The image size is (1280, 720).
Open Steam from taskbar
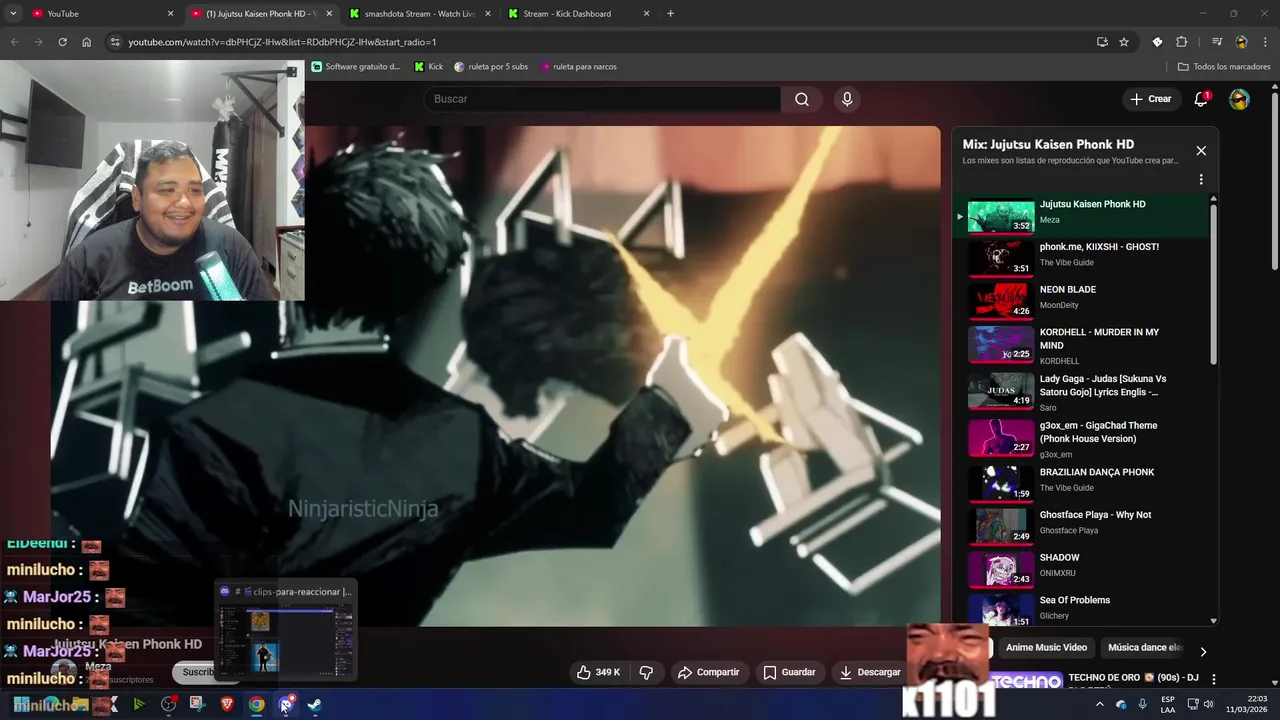click(x=314, y=704)
